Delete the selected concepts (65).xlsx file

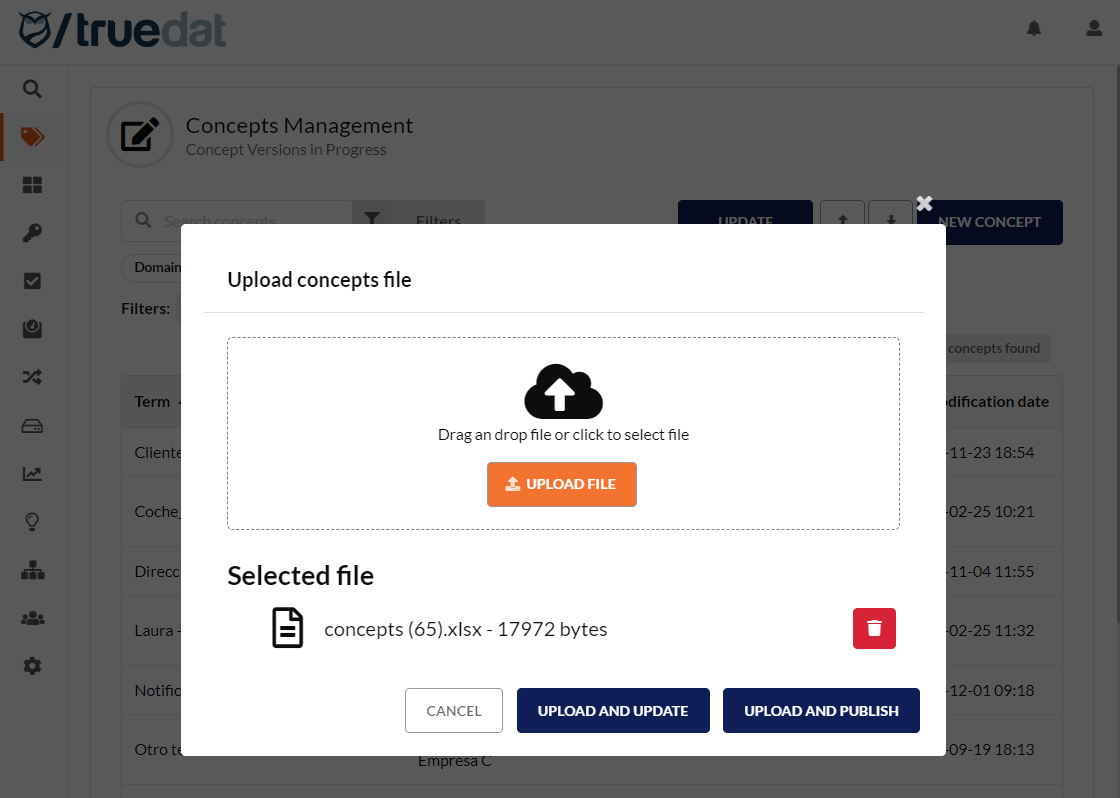[874, 628]
